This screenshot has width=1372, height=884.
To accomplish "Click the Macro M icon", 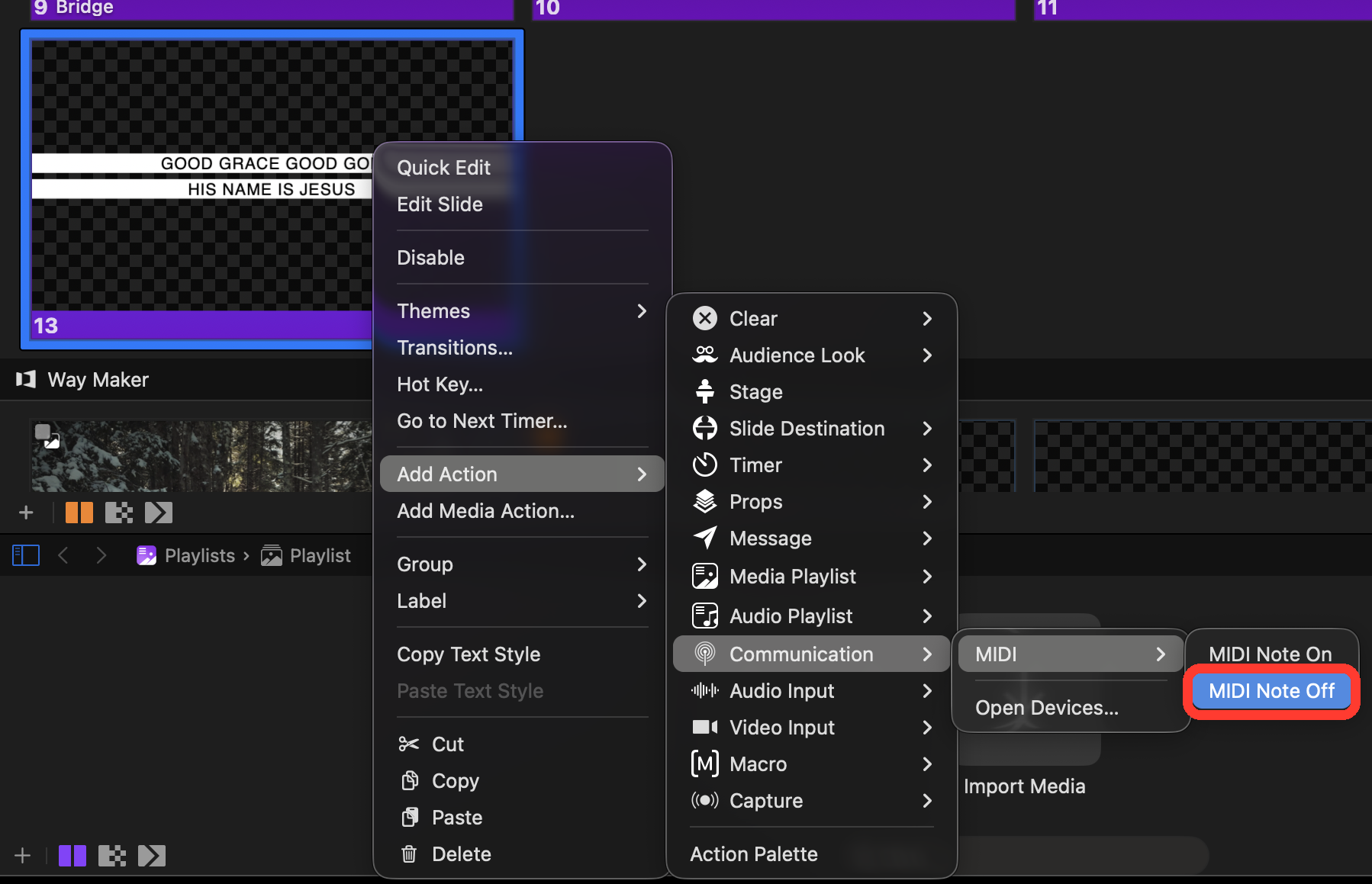I will point(705,764).
